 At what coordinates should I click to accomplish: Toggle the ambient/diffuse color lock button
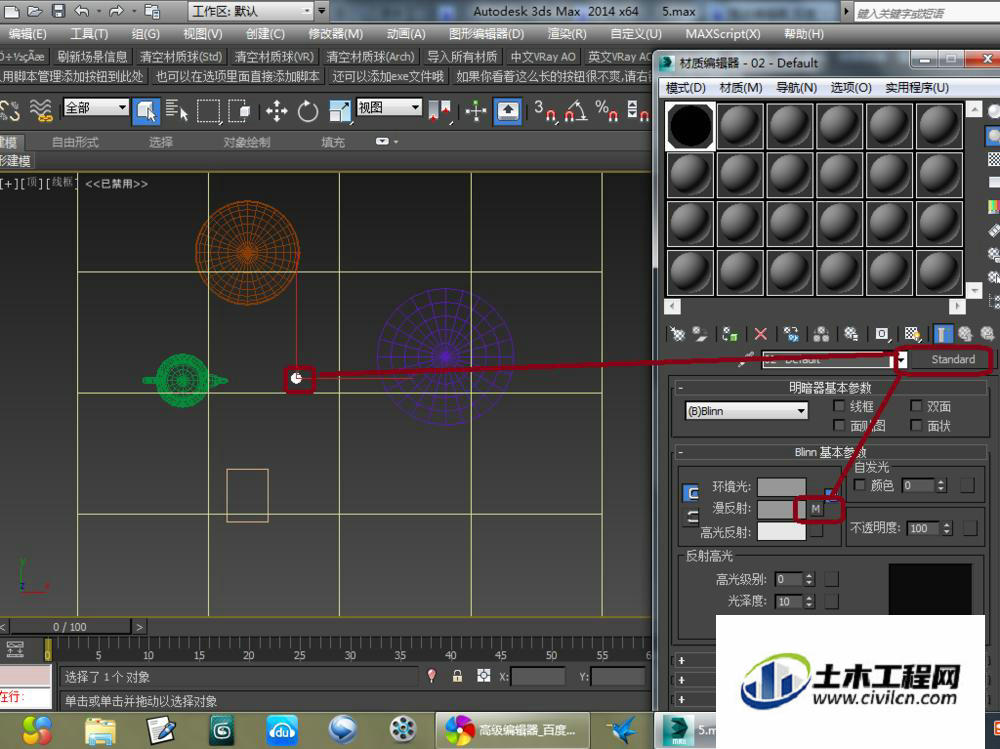point(691,493)
